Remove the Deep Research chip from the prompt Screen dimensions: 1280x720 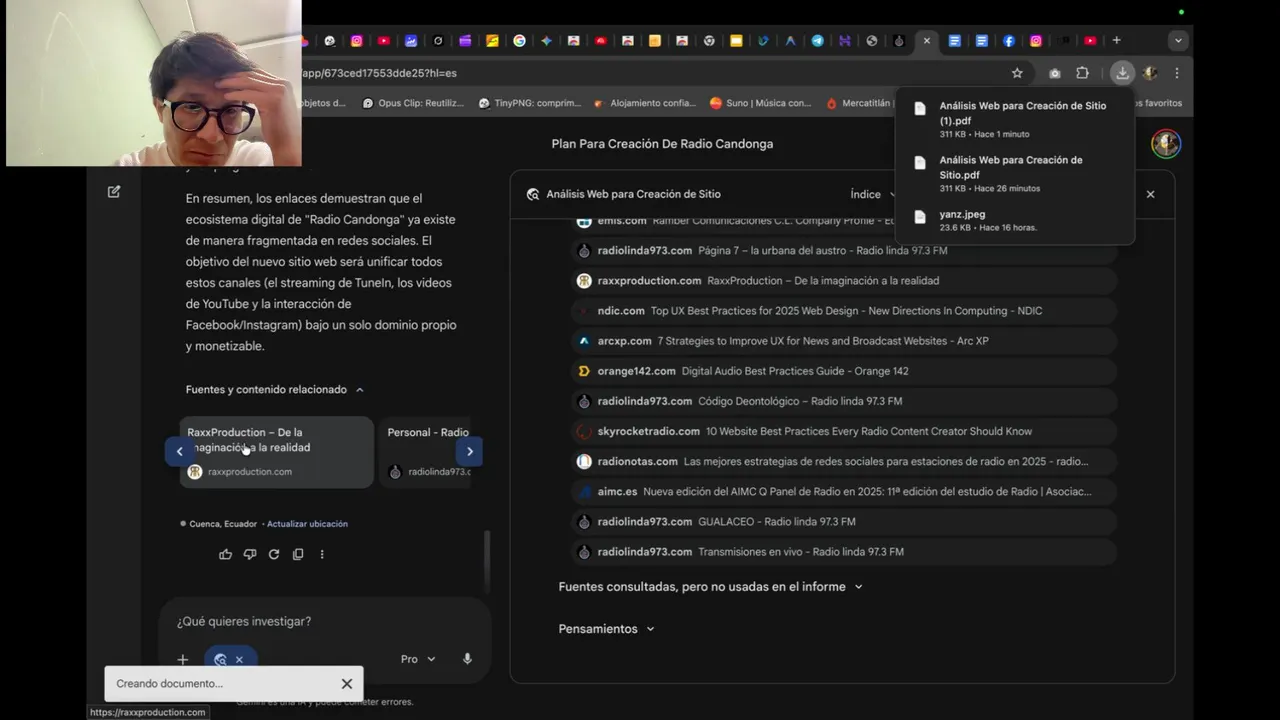click(x=239, y=659)
